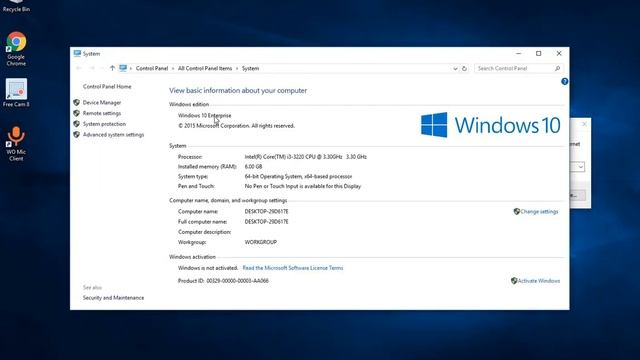Launch Free Cam 8 desktop shortcut
The image size is (640, 360).
(16, 93)
